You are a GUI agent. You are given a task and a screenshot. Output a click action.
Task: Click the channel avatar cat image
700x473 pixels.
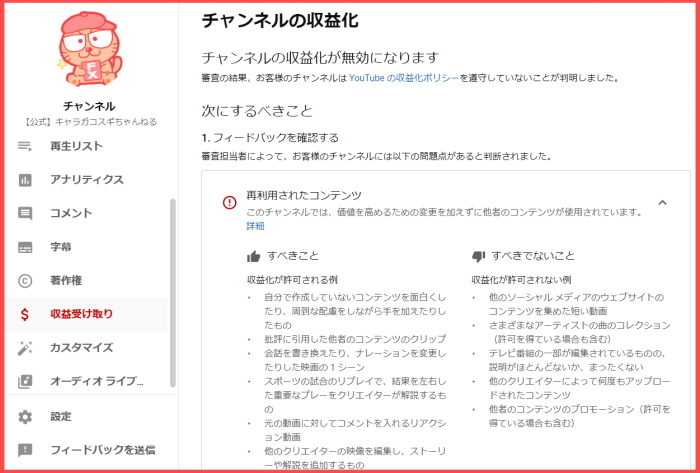click(x=91, y=49)
